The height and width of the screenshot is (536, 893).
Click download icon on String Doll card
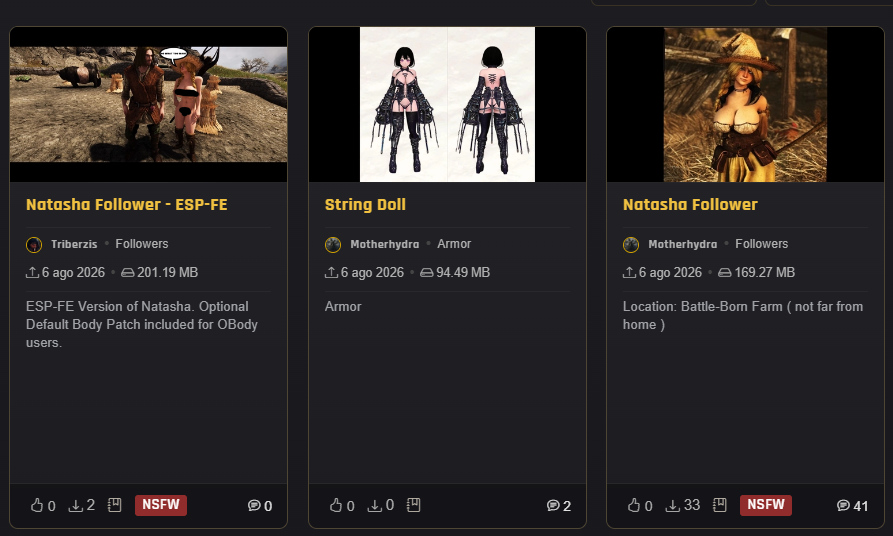[374, 505]
